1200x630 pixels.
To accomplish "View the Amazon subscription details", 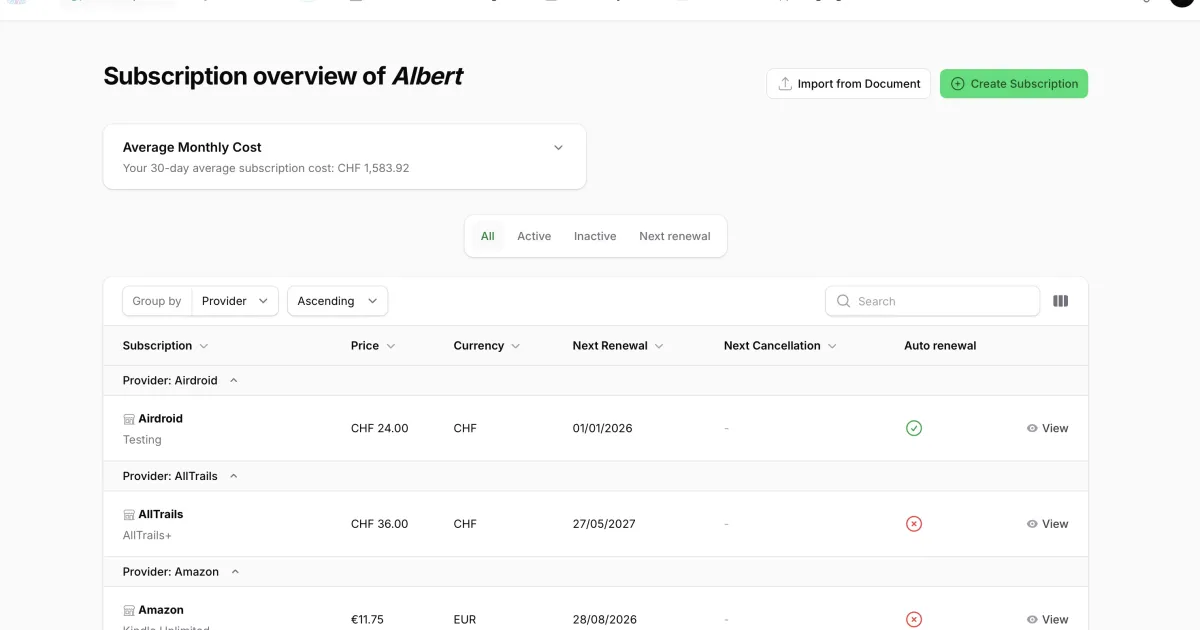I will click(x=1047, y=620).
